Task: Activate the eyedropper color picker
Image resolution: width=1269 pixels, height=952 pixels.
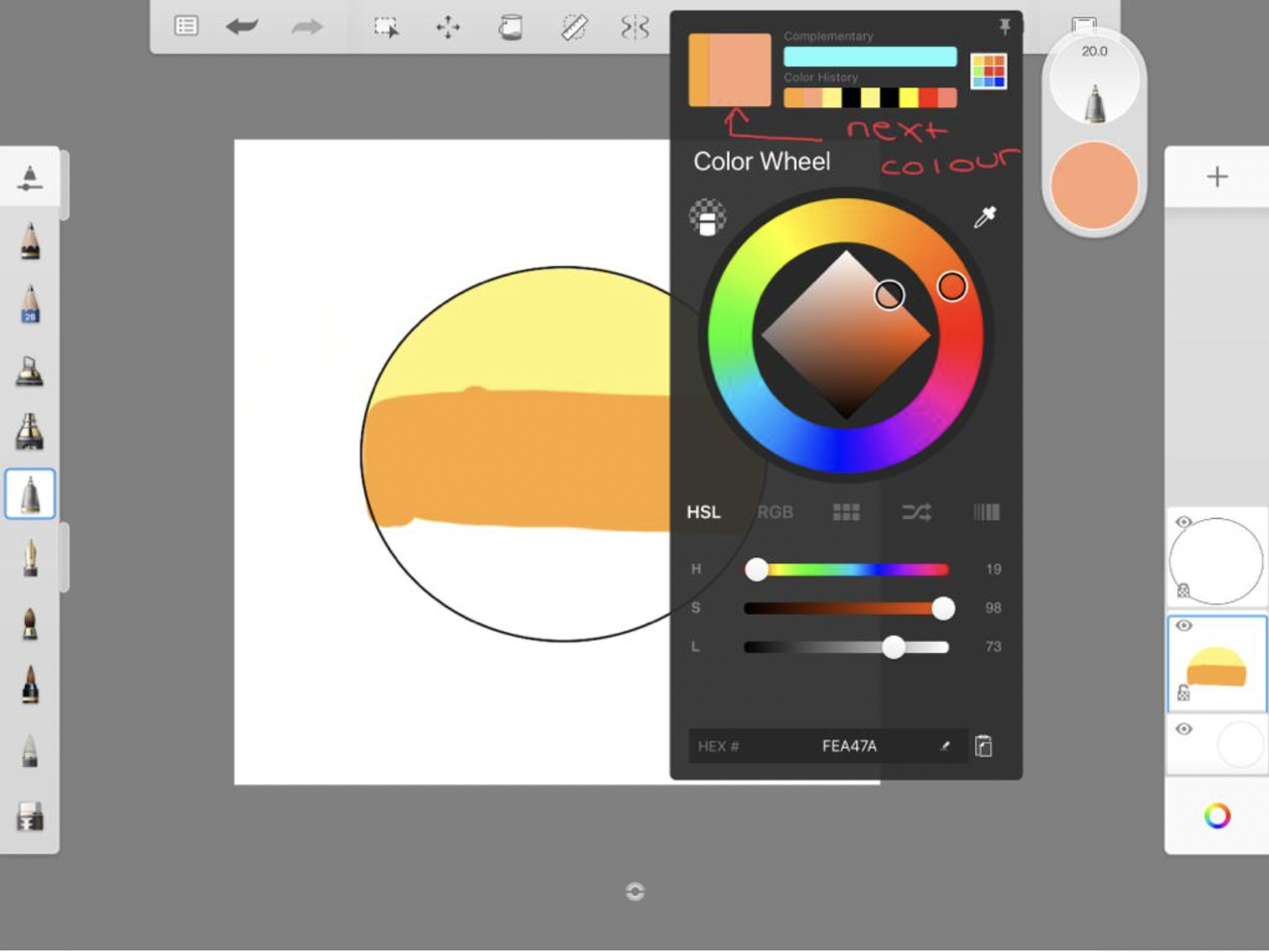Action: tap(984, 217)
